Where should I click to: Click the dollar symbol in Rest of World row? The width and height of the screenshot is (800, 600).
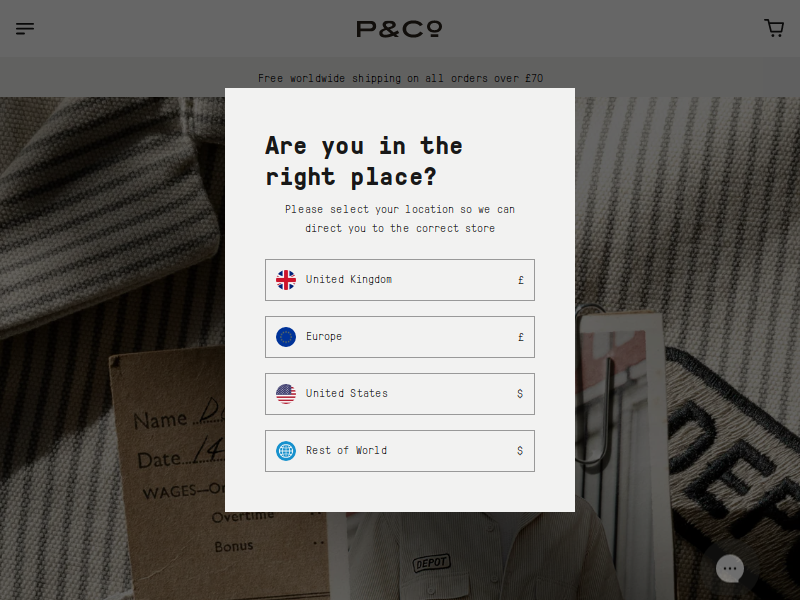pos(520,451)
